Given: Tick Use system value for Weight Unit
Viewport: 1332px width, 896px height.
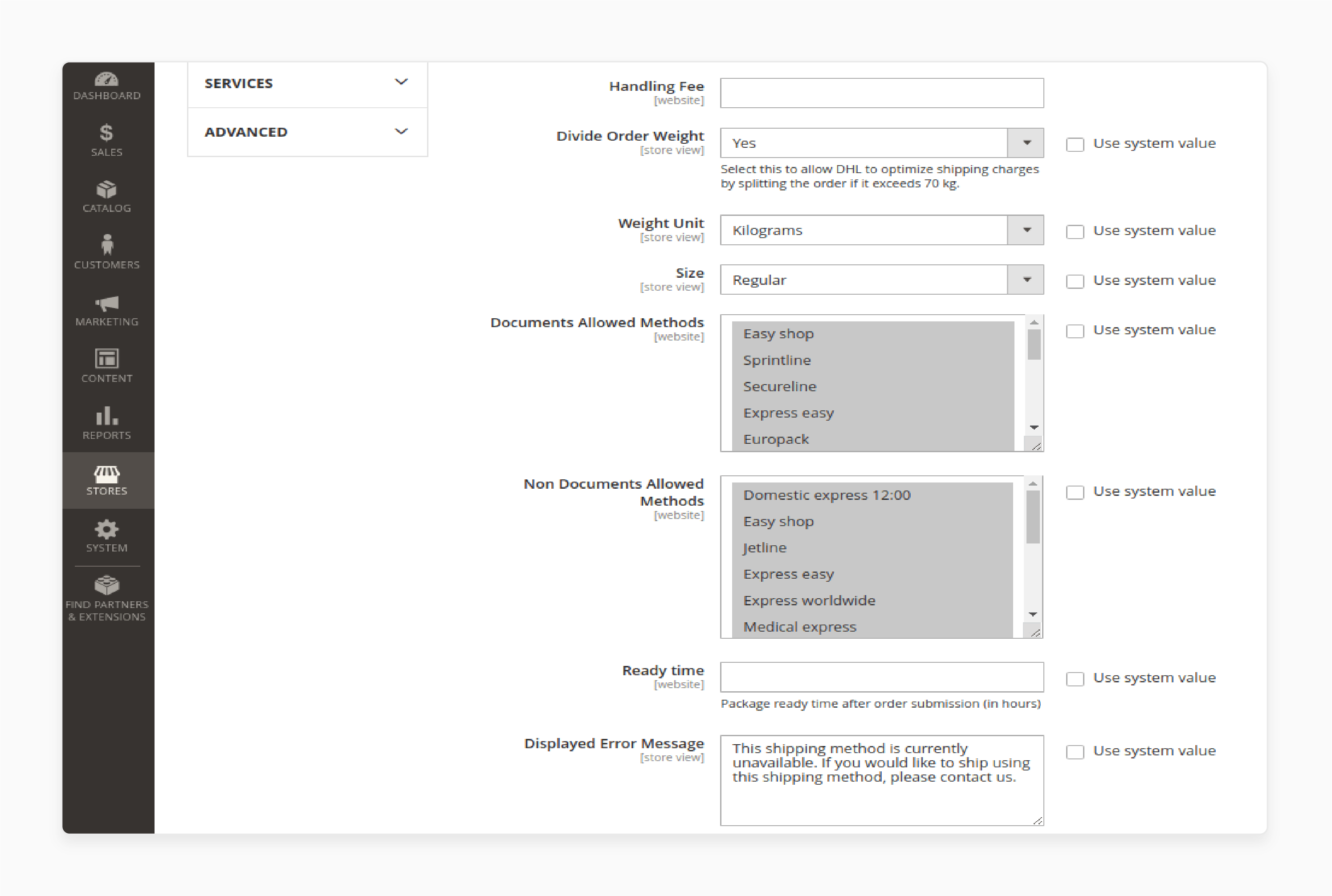Looking at the screenshot, I should pos(1075,231).
